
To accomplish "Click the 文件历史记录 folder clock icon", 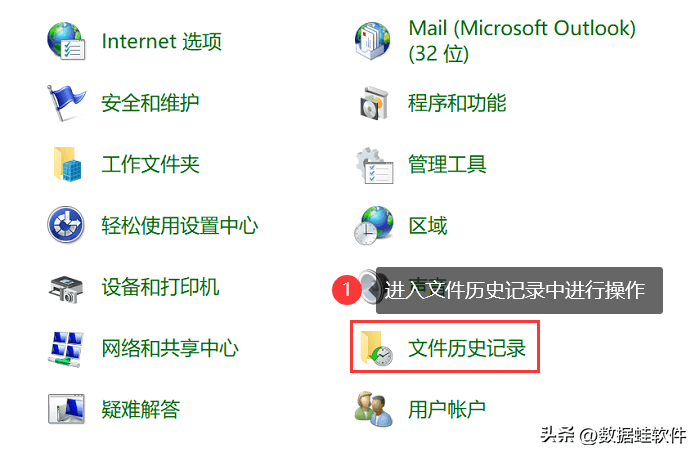I will click(x=376, y=348).
